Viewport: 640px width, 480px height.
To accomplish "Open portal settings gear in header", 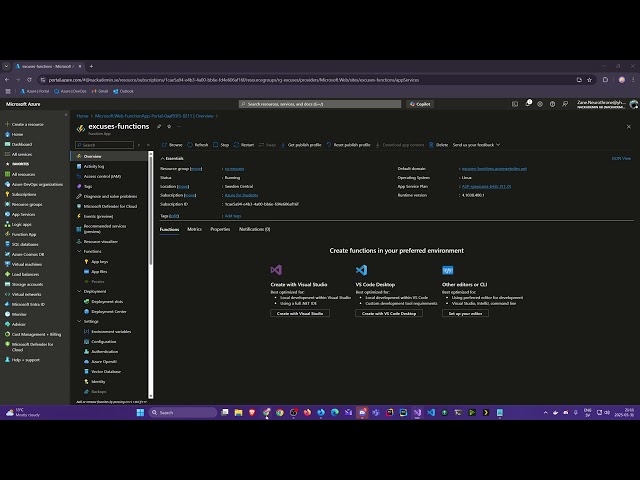I will pyautogui.click(x=540, y=104).
